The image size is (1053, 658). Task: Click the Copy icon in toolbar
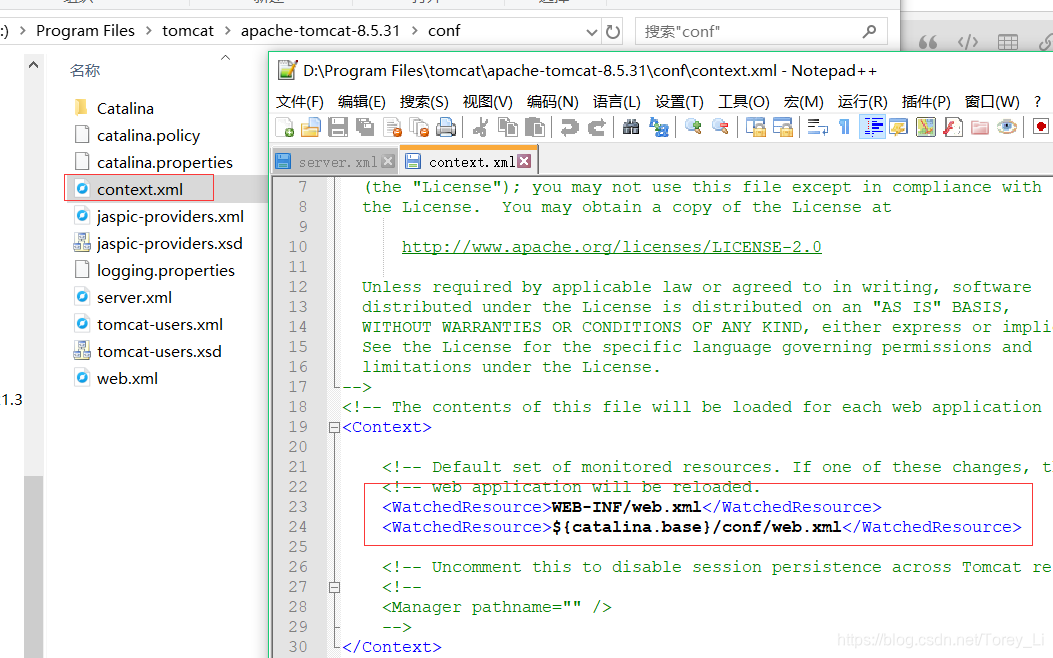(x=508, y=127)
